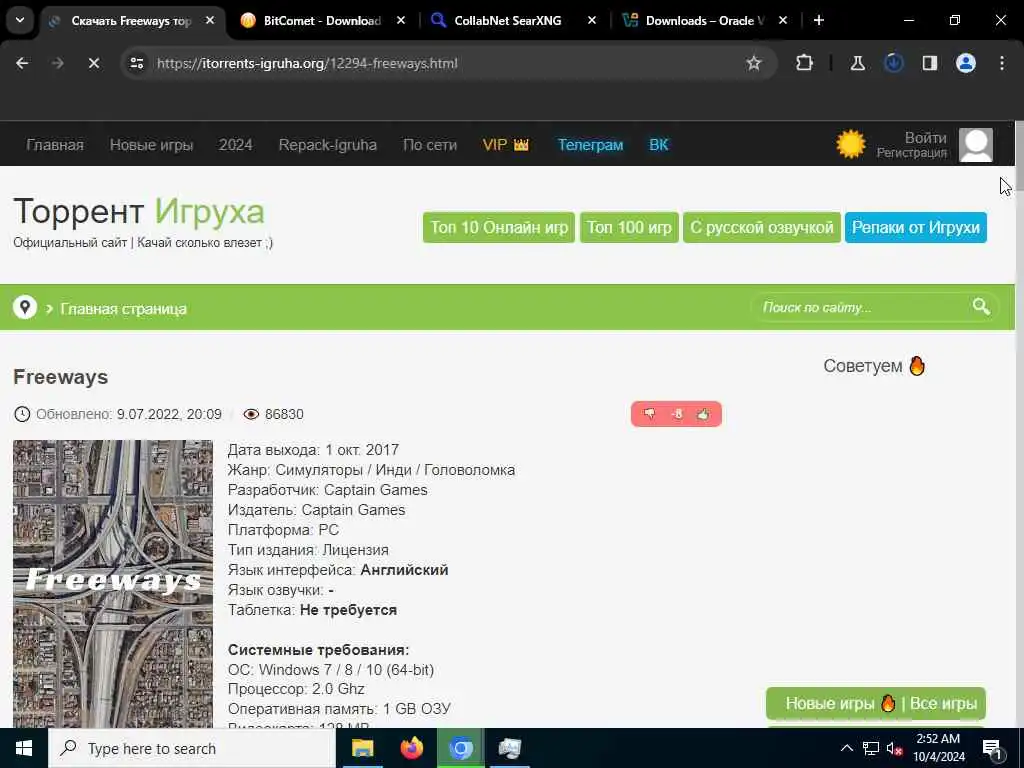Toggle the browser side panel
Image resolution: width=1024 pixels, height=768 pixels.
(x=930, y=63)
